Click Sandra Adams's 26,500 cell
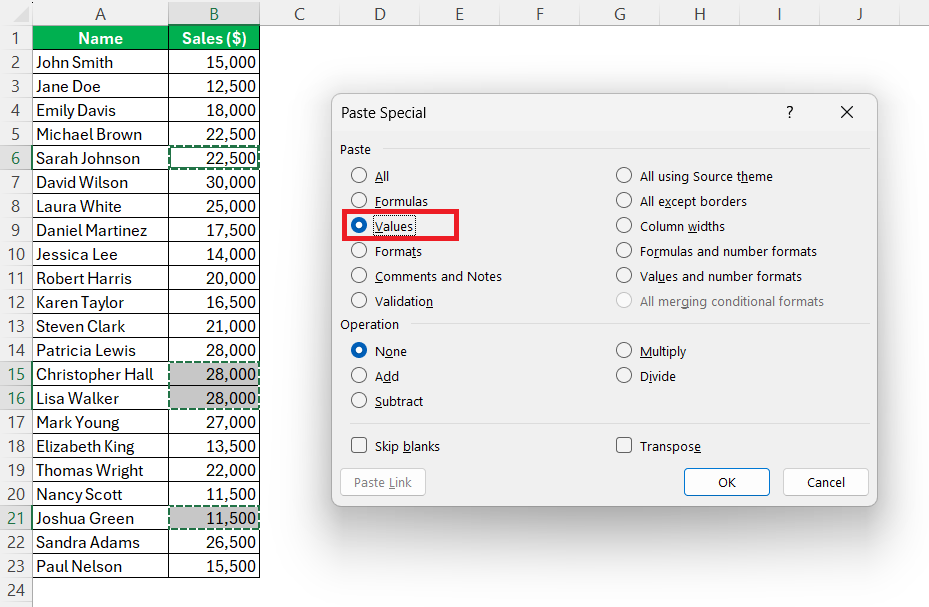 pos(214,542)
